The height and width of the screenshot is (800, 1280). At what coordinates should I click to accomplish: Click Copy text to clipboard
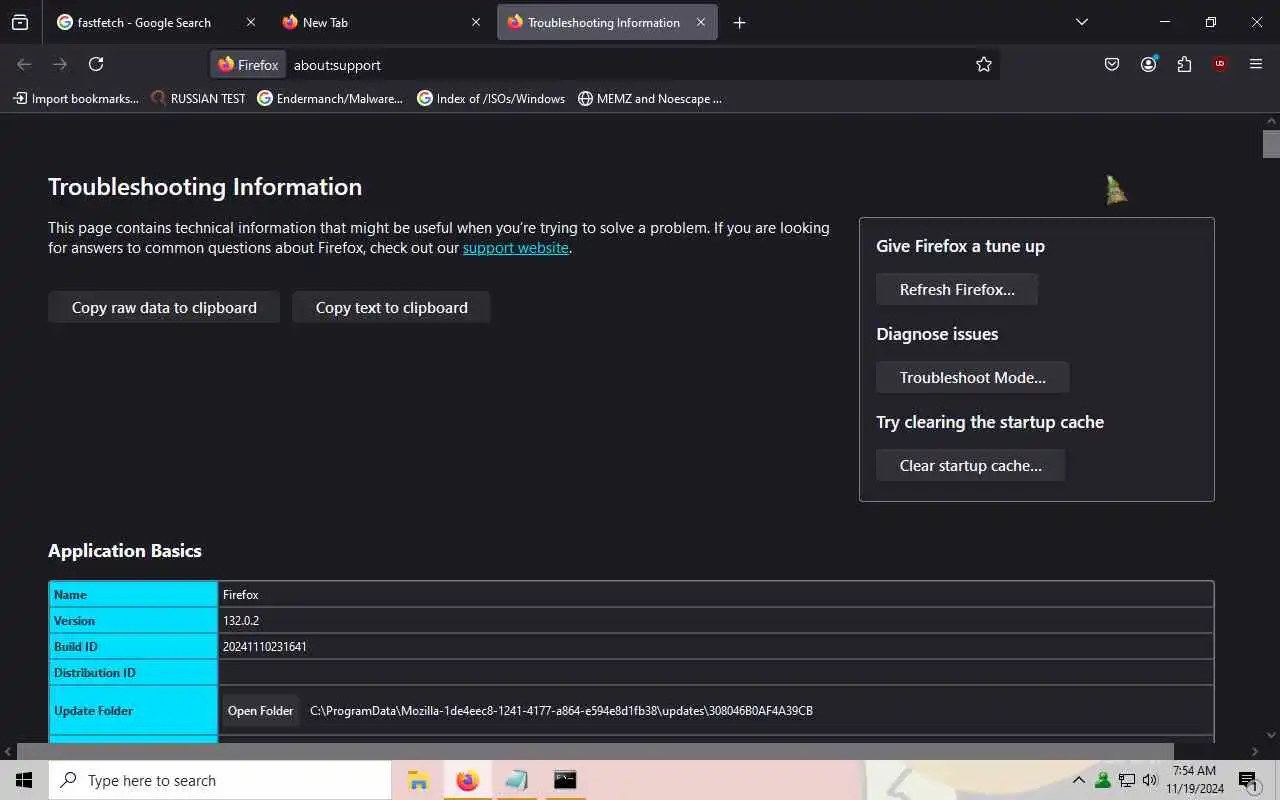[391, 307]
